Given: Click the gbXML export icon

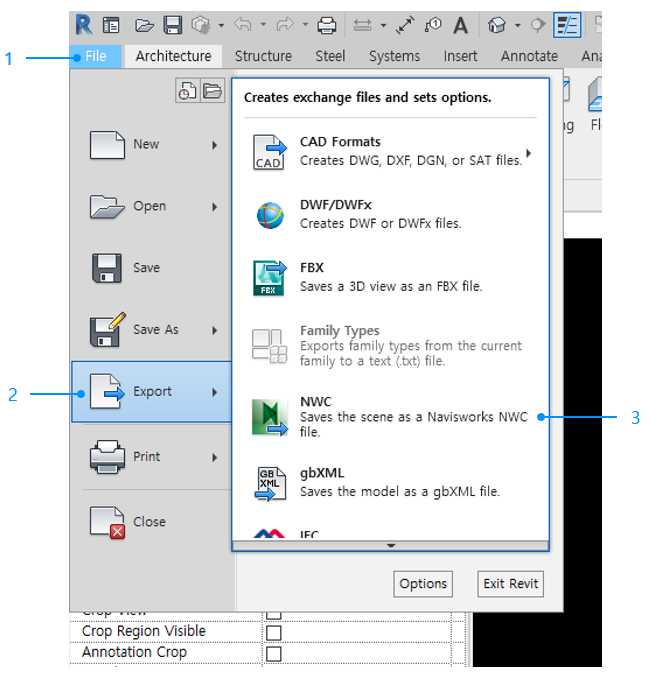Looking at the screenshot, I should tap(270, 483).
